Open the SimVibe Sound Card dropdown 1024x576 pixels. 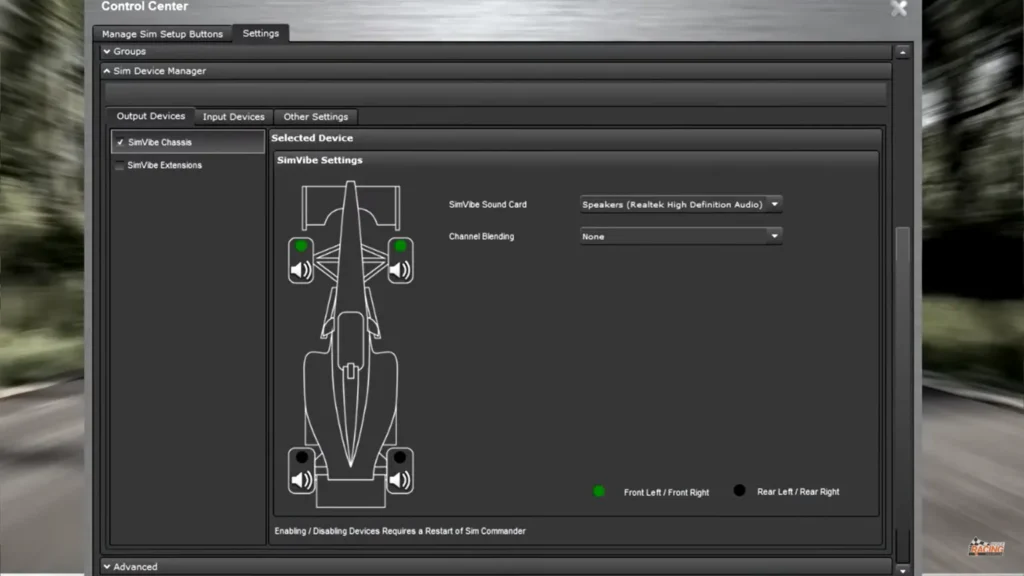coord(680,204)
